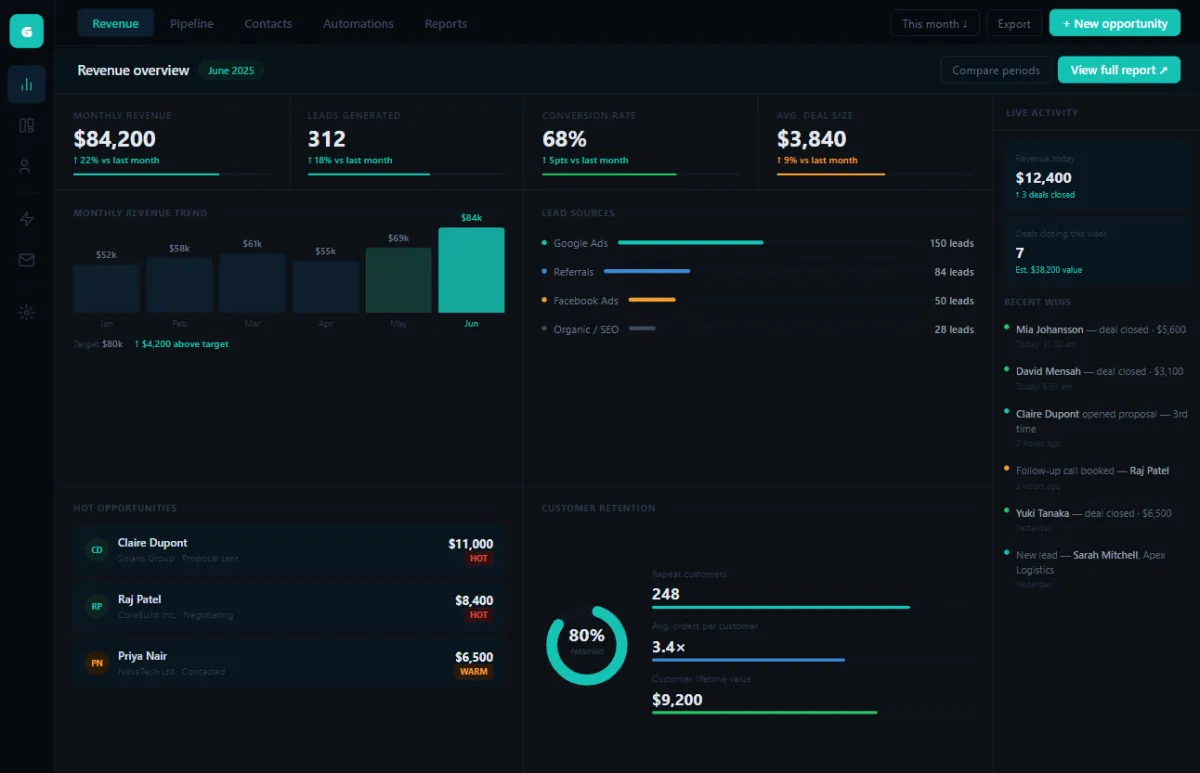Click the G app logo
1200x773 pixels.
[x=27, y=31]
